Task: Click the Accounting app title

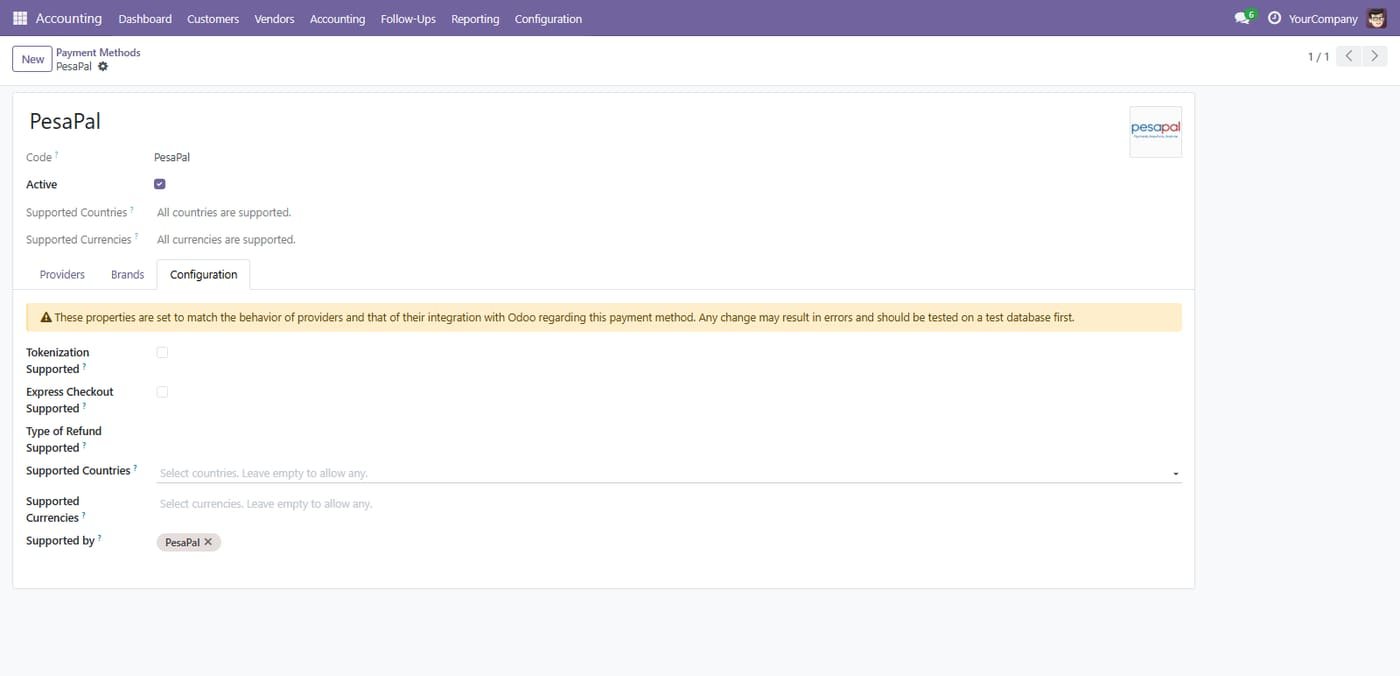Action: tap(69, 18)
